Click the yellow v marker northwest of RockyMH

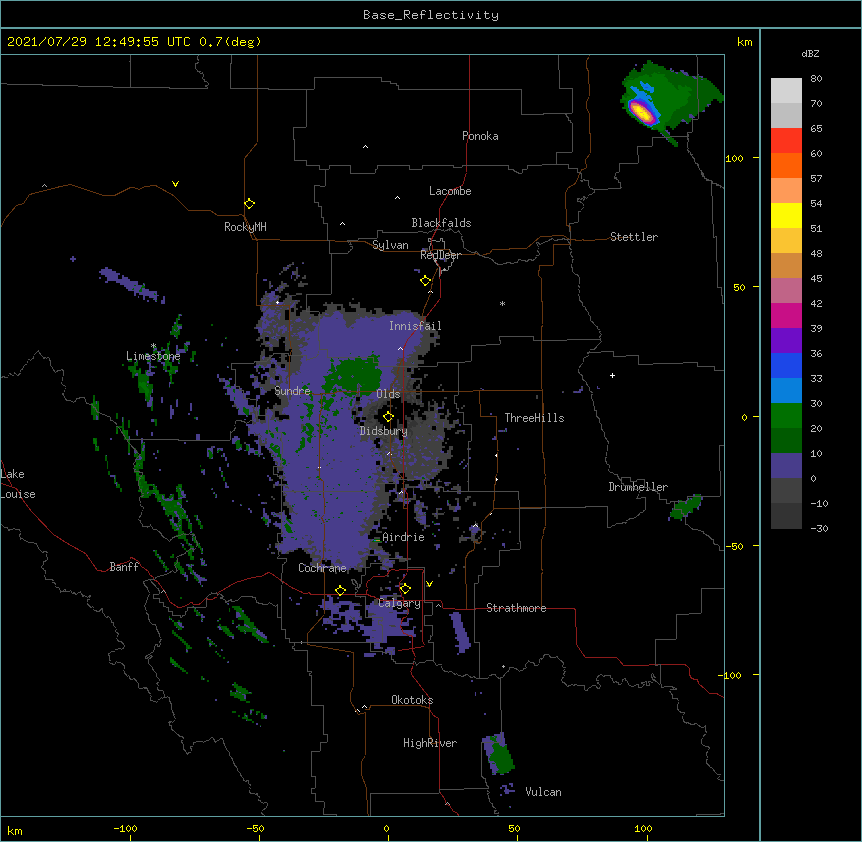coord(175,184)
